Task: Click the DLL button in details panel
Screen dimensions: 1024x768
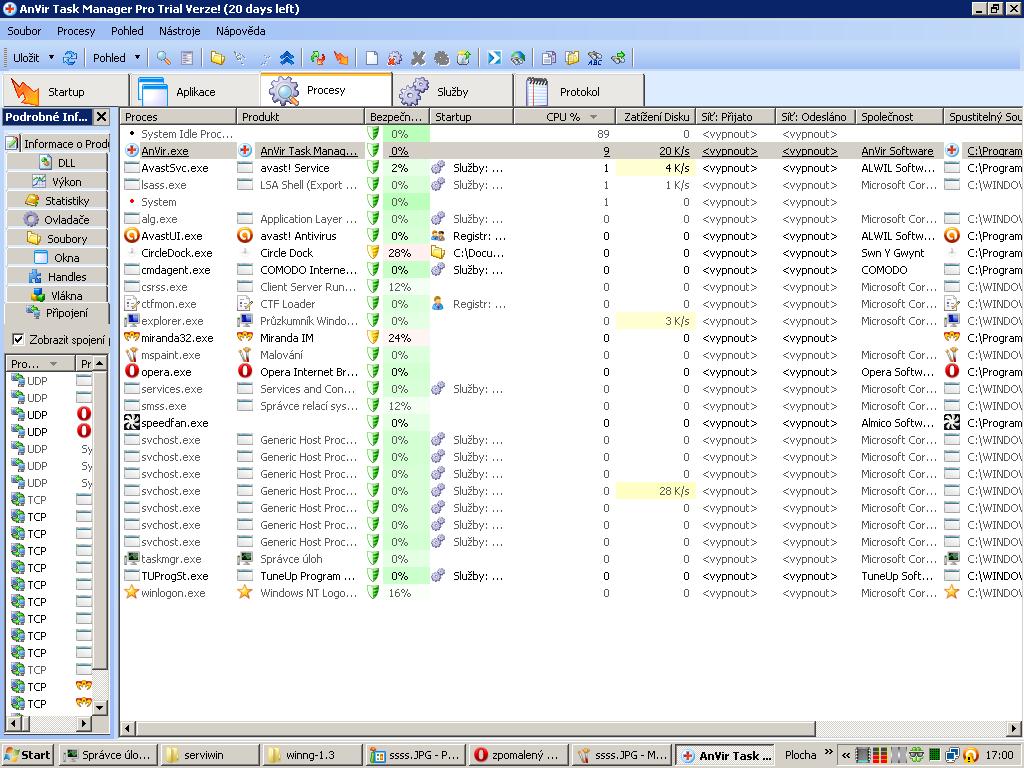Action: coord(57,163)
